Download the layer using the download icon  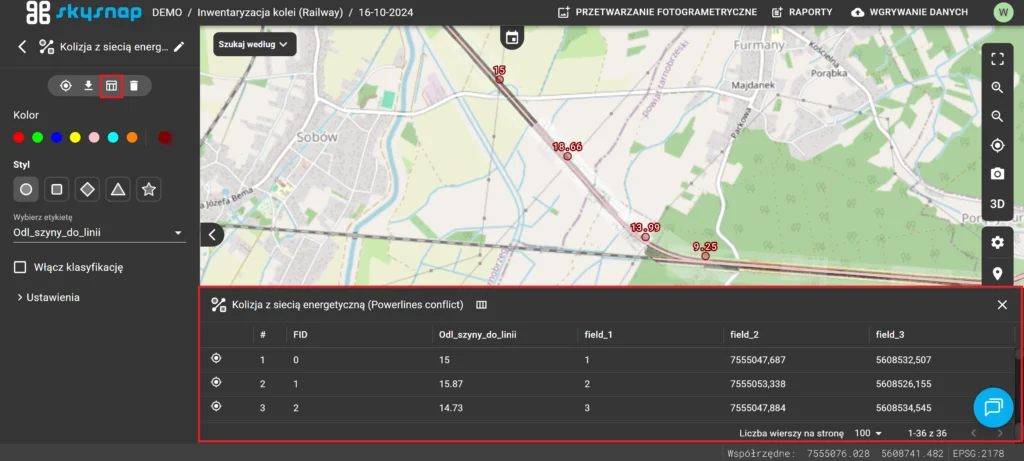(x=88, y=86)
